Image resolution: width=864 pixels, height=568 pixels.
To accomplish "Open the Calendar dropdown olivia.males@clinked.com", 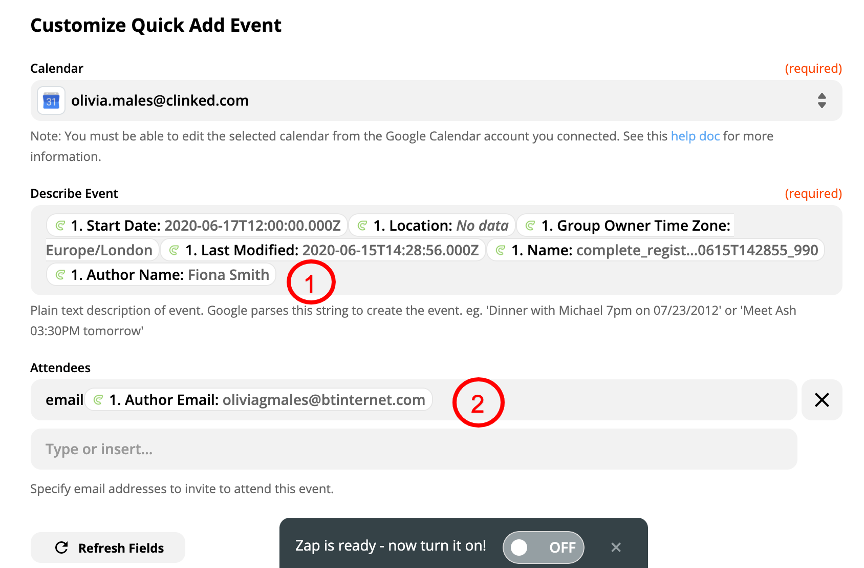I will coord(436,101).
